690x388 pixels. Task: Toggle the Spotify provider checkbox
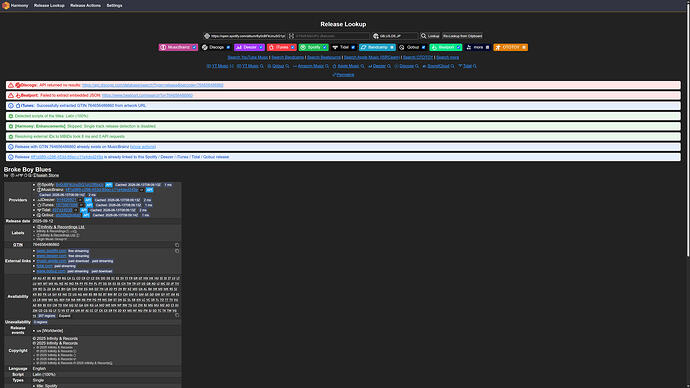[x=325, y=47]
